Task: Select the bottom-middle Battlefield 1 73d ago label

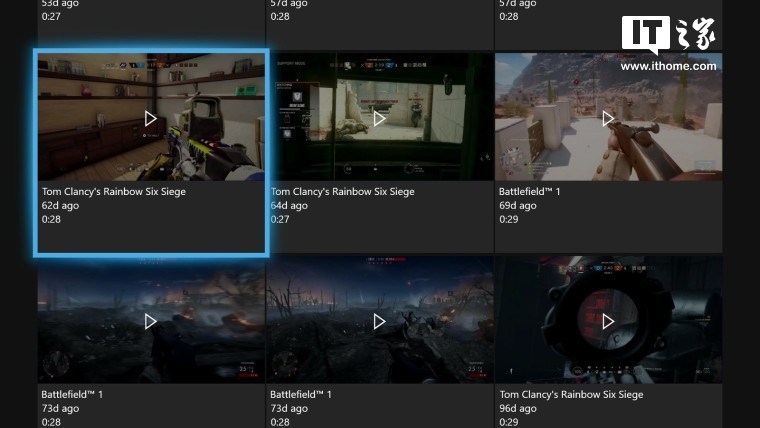Action: click(x=289, y=408)
